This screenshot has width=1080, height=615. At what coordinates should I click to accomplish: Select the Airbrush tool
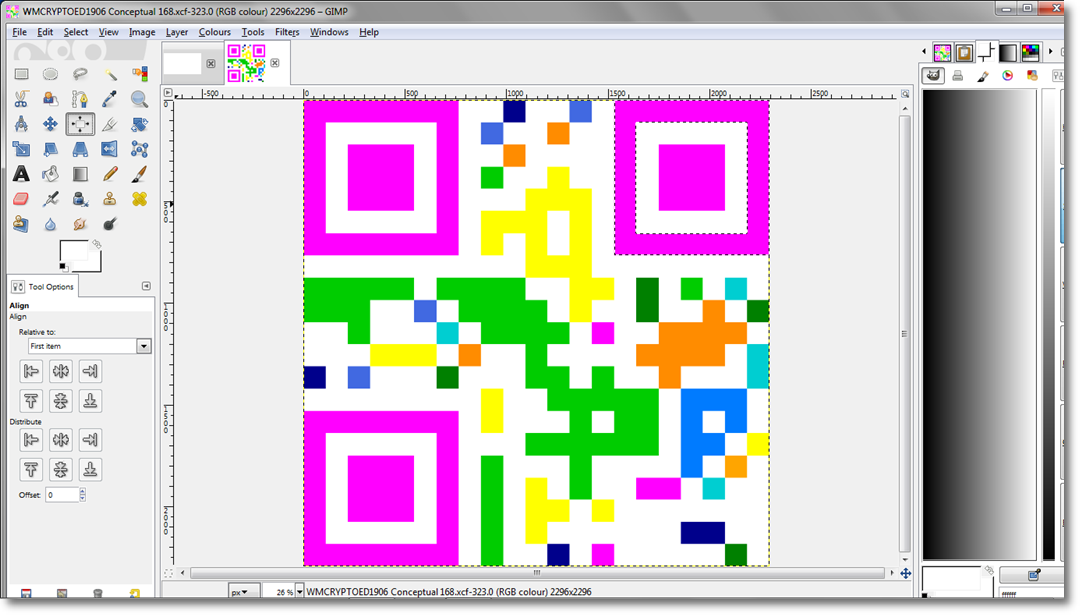(50, 199)
